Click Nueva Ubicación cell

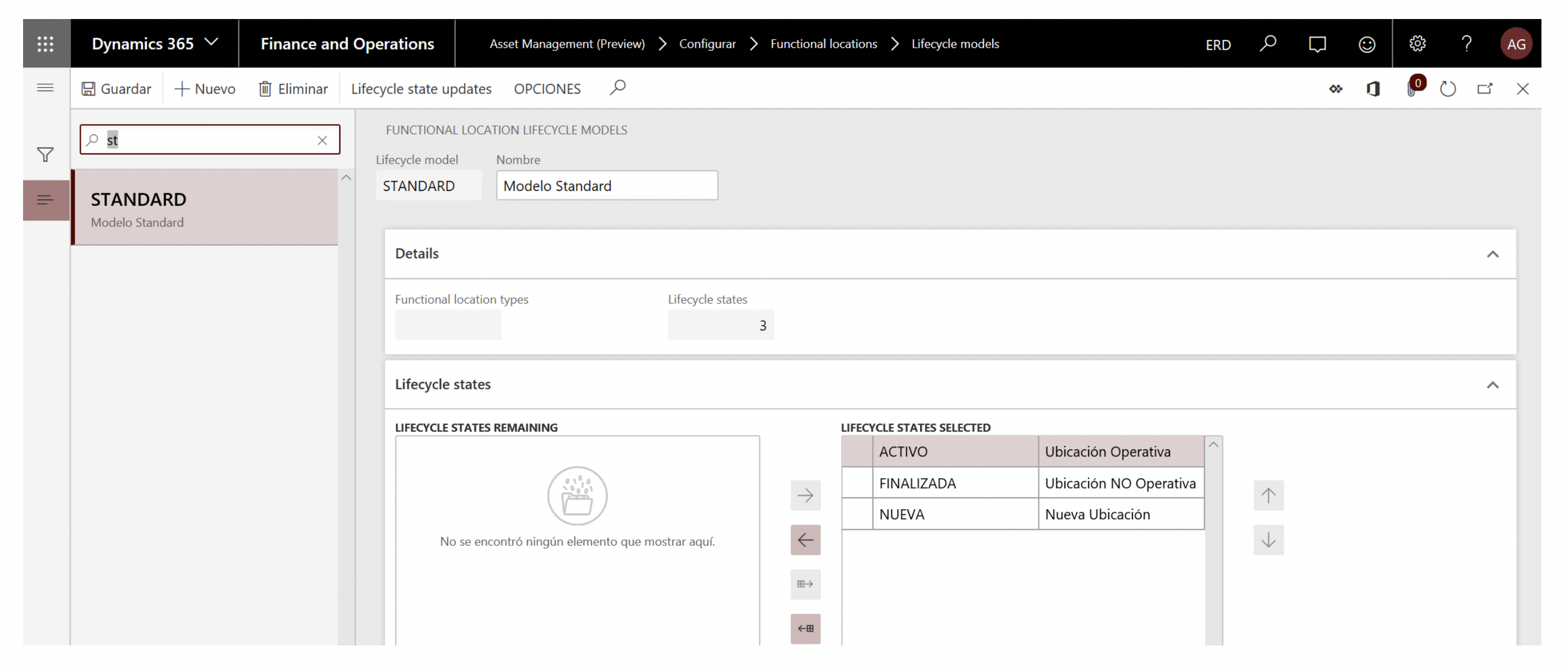1121,514
